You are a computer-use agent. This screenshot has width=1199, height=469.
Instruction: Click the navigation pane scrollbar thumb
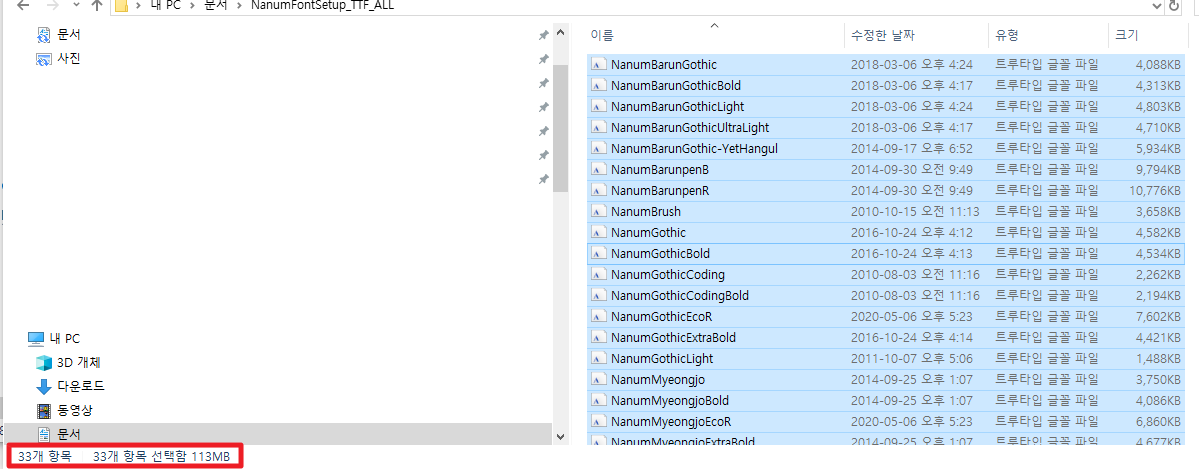point(560,129)
